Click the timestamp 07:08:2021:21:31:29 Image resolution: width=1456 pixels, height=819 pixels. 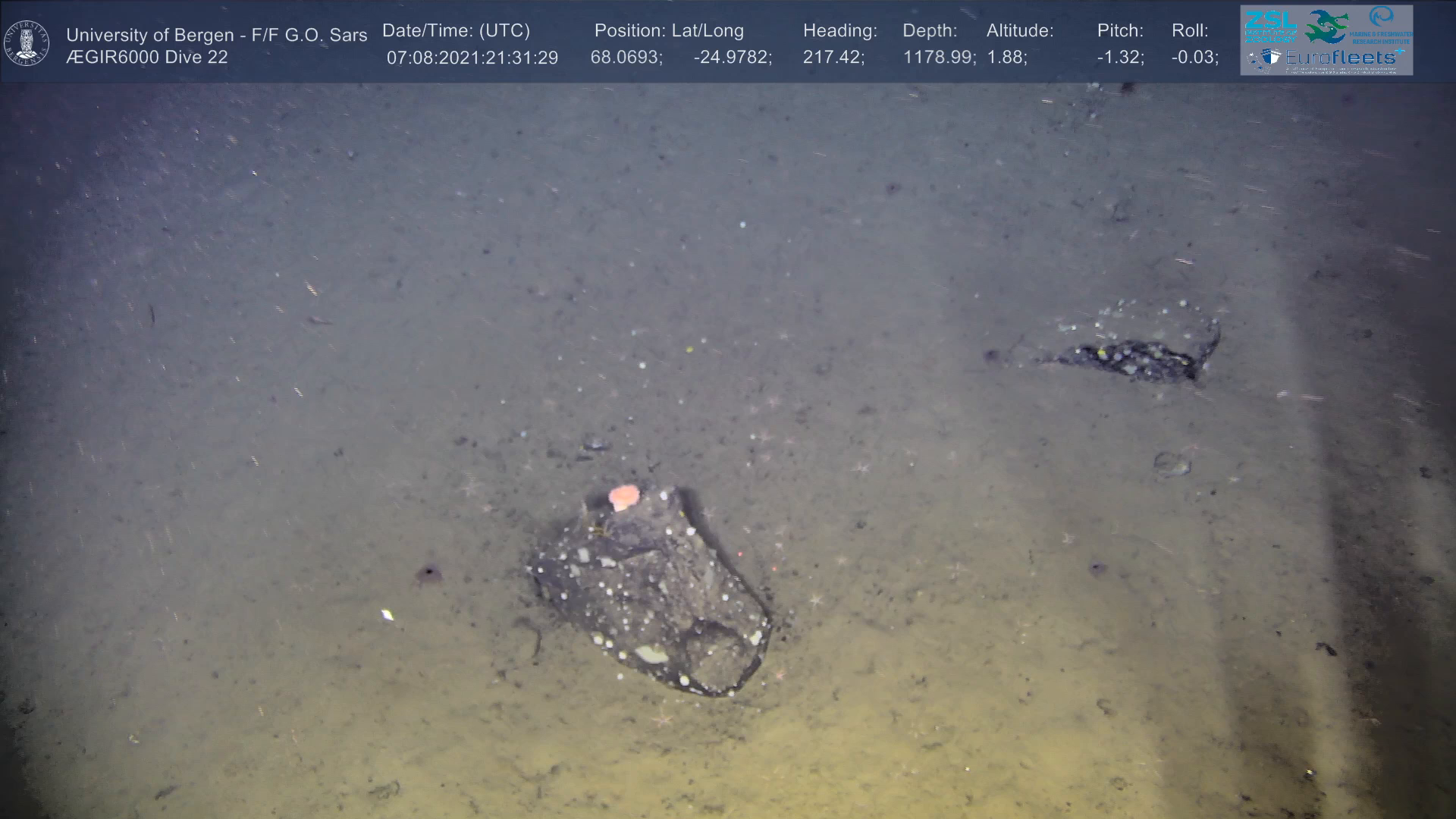(x=472, y=58)
